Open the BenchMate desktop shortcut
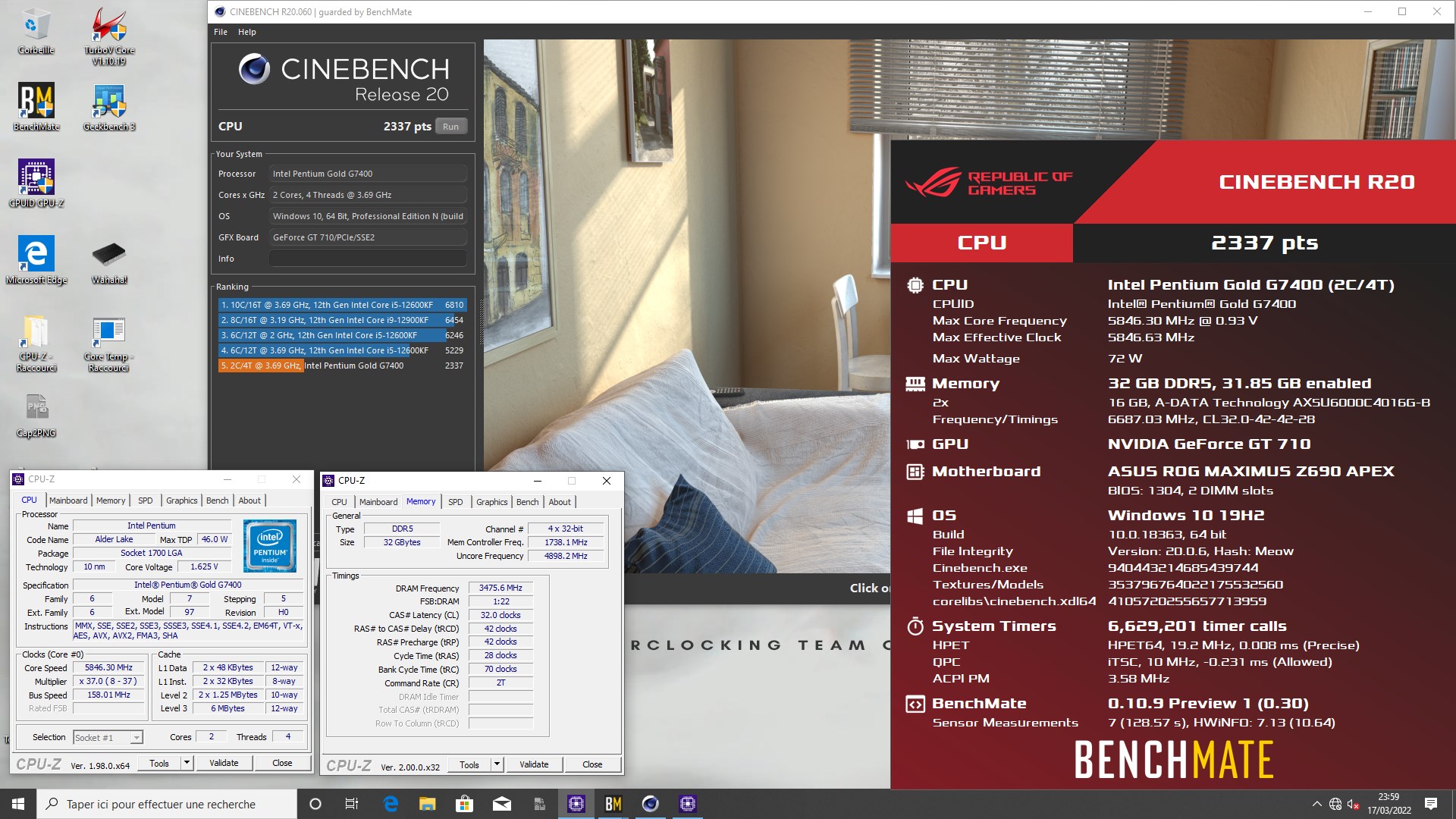Image resolution: width=1456 pixels, height=819 pixels. pyautogui.click(x=36, y=106)
